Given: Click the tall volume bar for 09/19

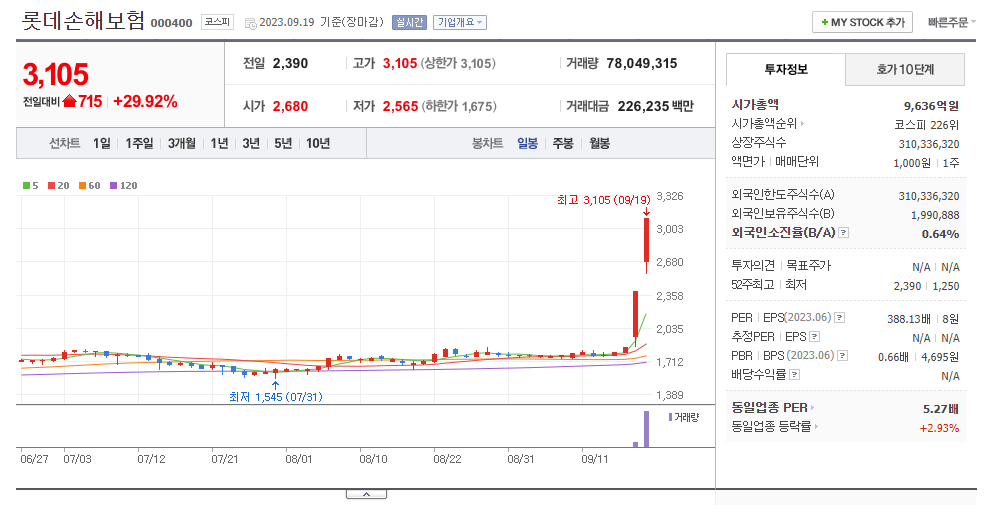Looking at the screenshot, I should tap(646, 429).
